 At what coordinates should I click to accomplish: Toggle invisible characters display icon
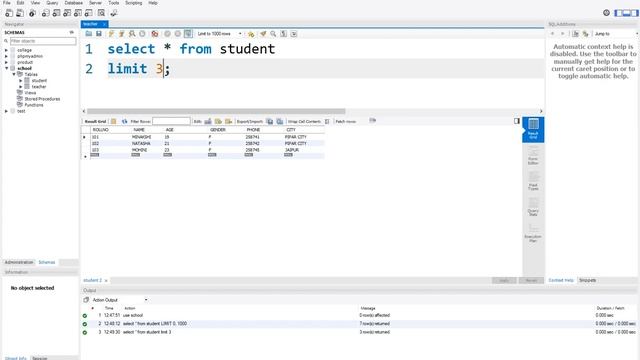tap(284, 34)
